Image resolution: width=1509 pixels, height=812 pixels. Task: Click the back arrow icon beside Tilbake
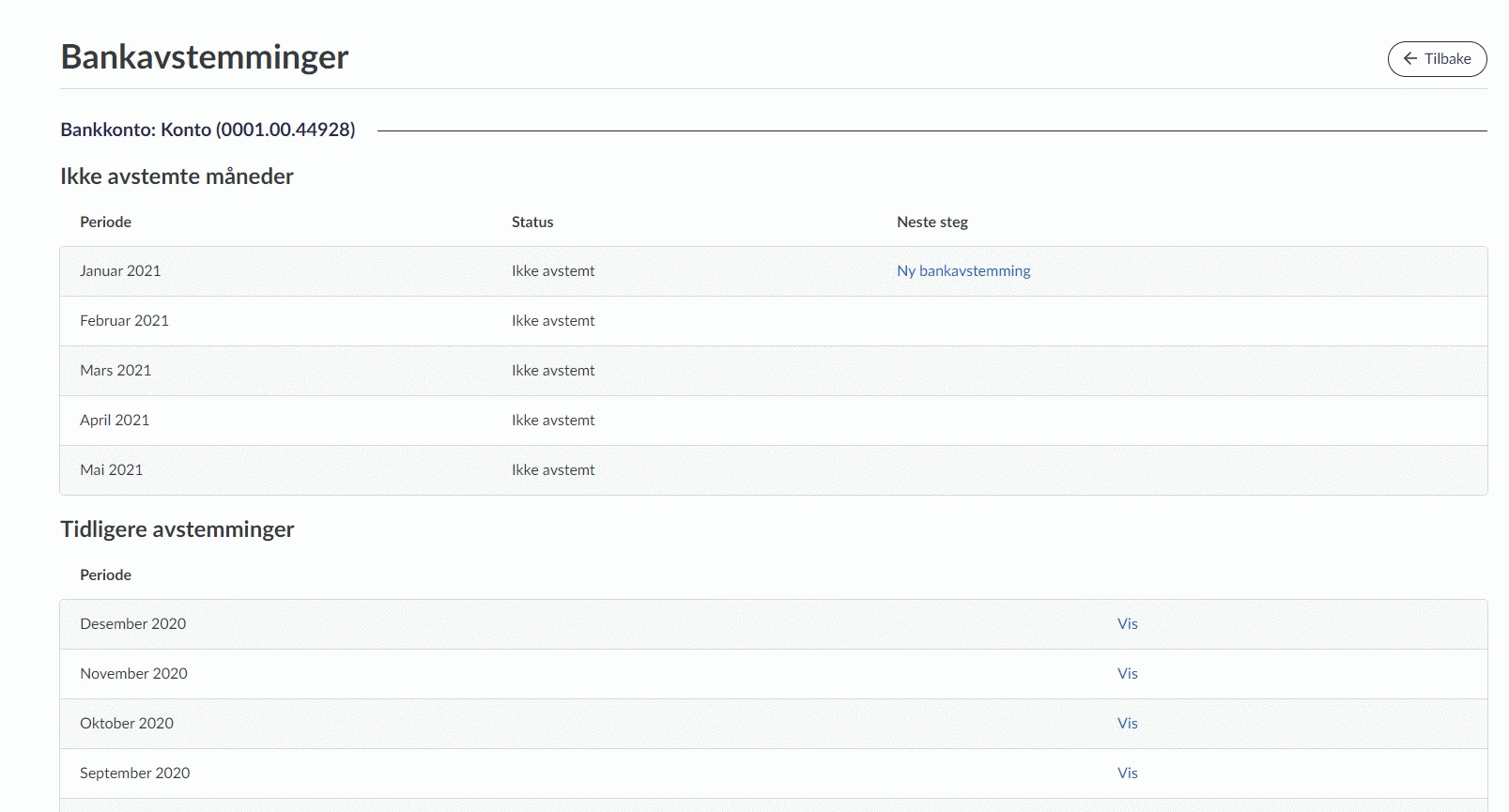1409,58
